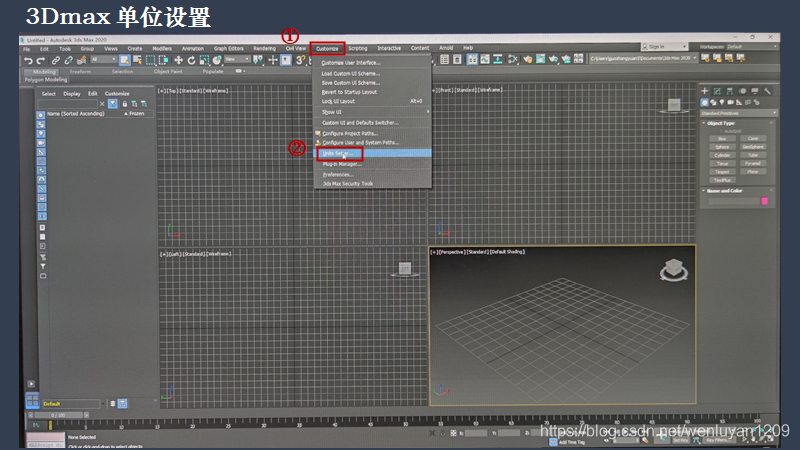Select the Select and Link tool

pyautogui.click(x=56, y=61)
